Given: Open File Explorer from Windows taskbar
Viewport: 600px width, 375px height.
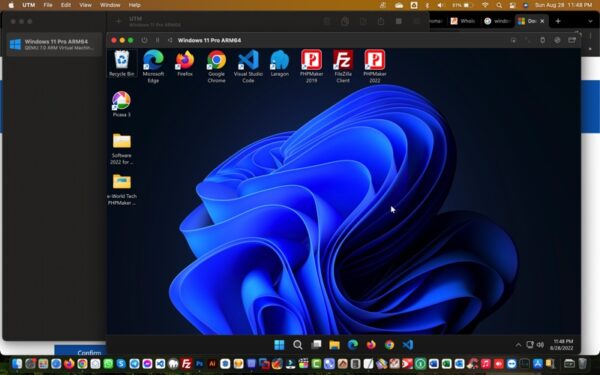Looking at the screenshot, I should click(334, 345).
